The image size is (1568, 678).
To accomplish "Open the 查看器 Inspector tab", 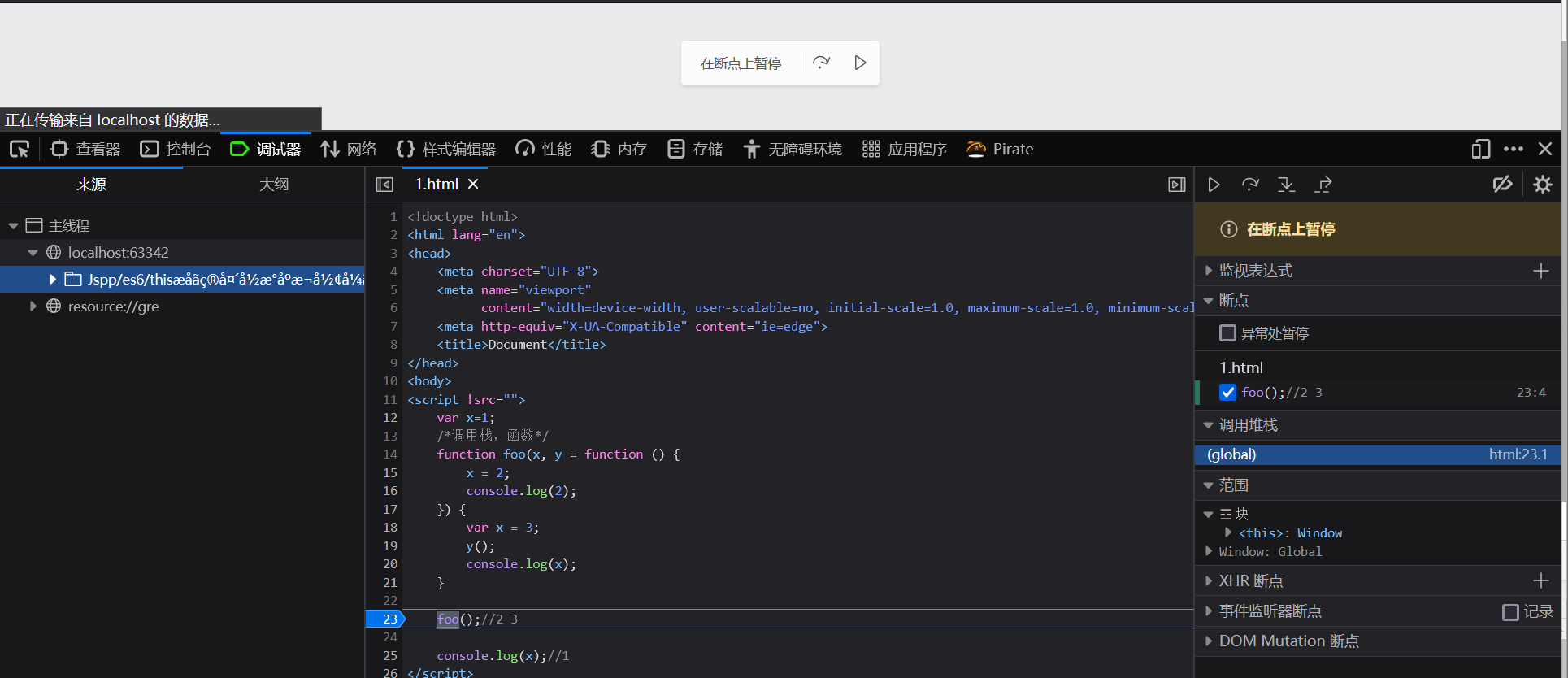I will pyautogui.click(x=85, y=150).
